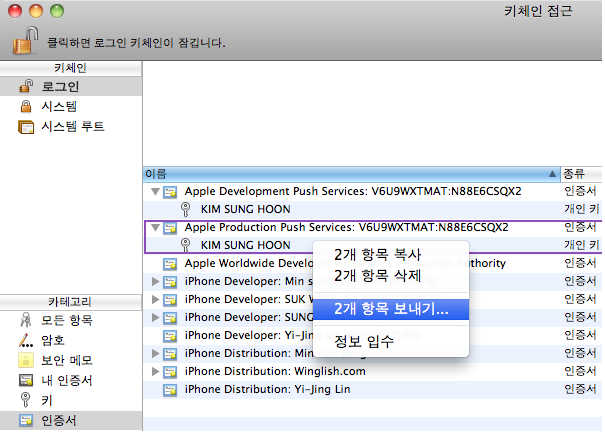Click certificate icon of Apple Worldwide Developer row
Viewport: 605px width, 432px height.
170,264
